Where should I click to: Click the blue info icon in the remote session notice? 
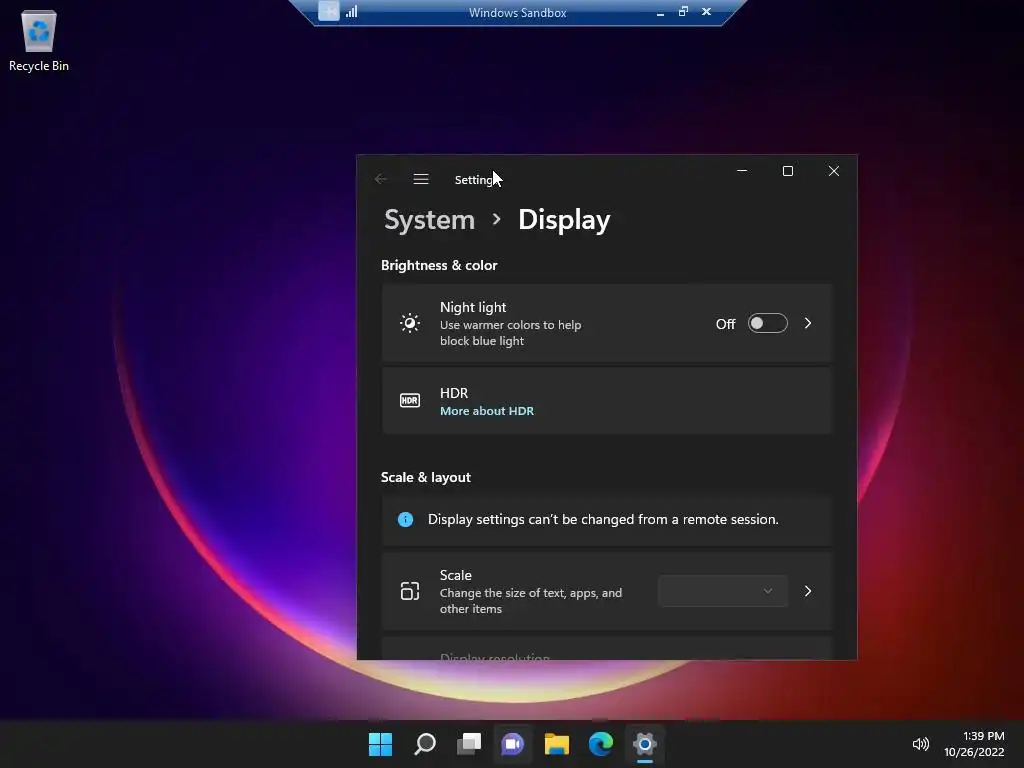406,519
